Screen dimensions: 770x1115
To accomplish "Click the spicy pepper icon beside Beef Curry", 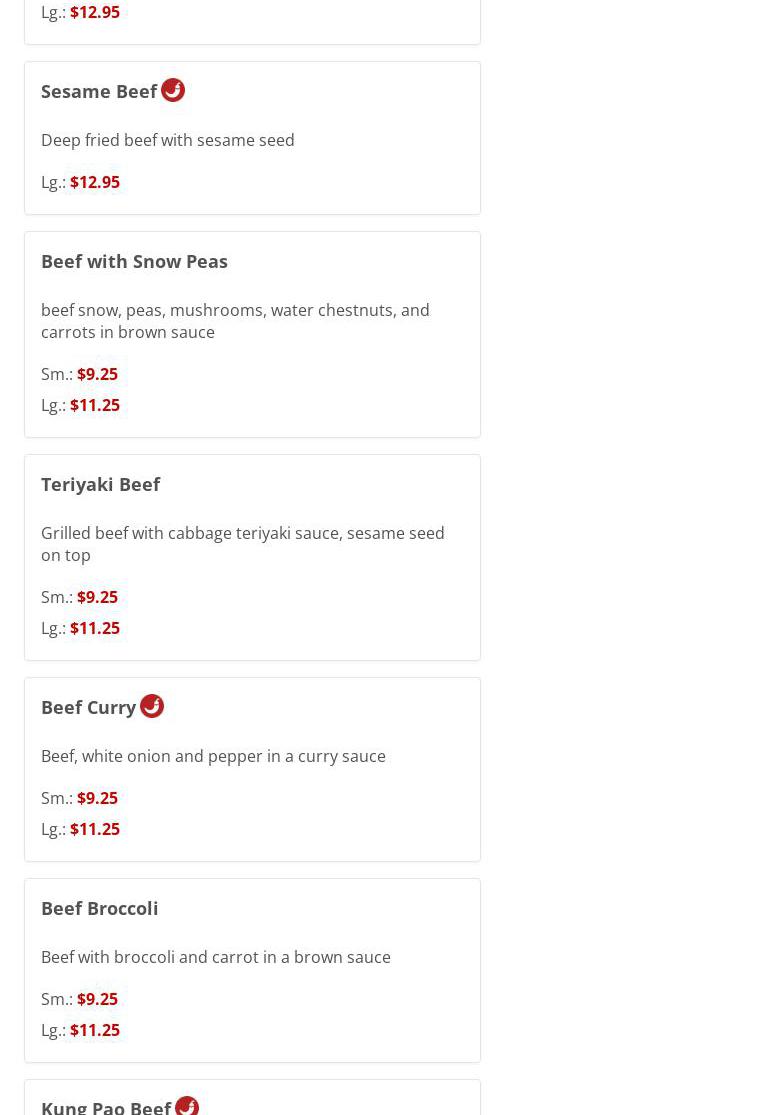I will pos(152,706).
